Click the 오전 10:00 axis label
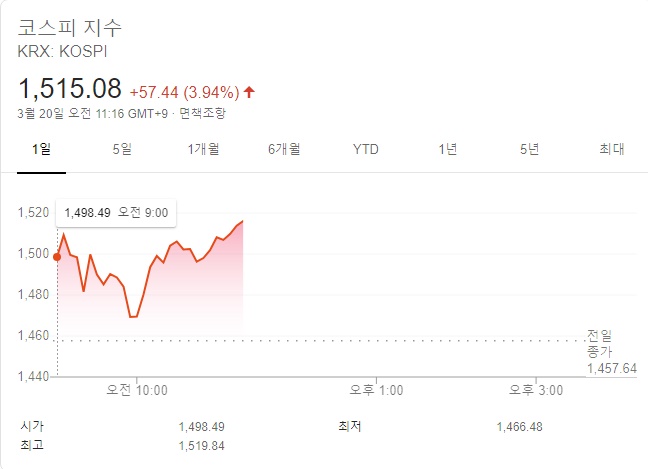Image resolution: width=648 pixels, height=469 pixels. (x=137, y=390)
